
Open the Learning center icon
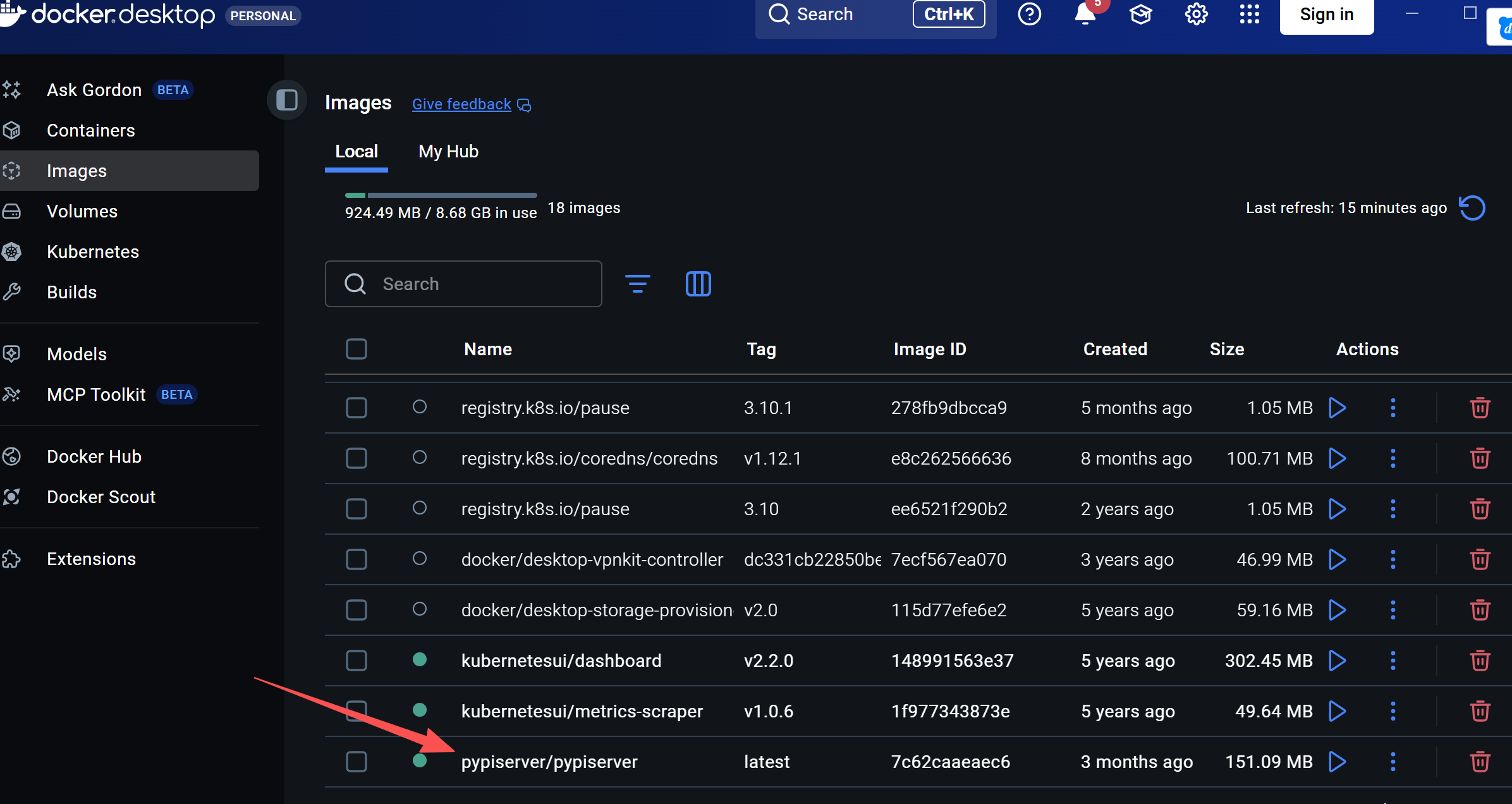pos(1140,14)
